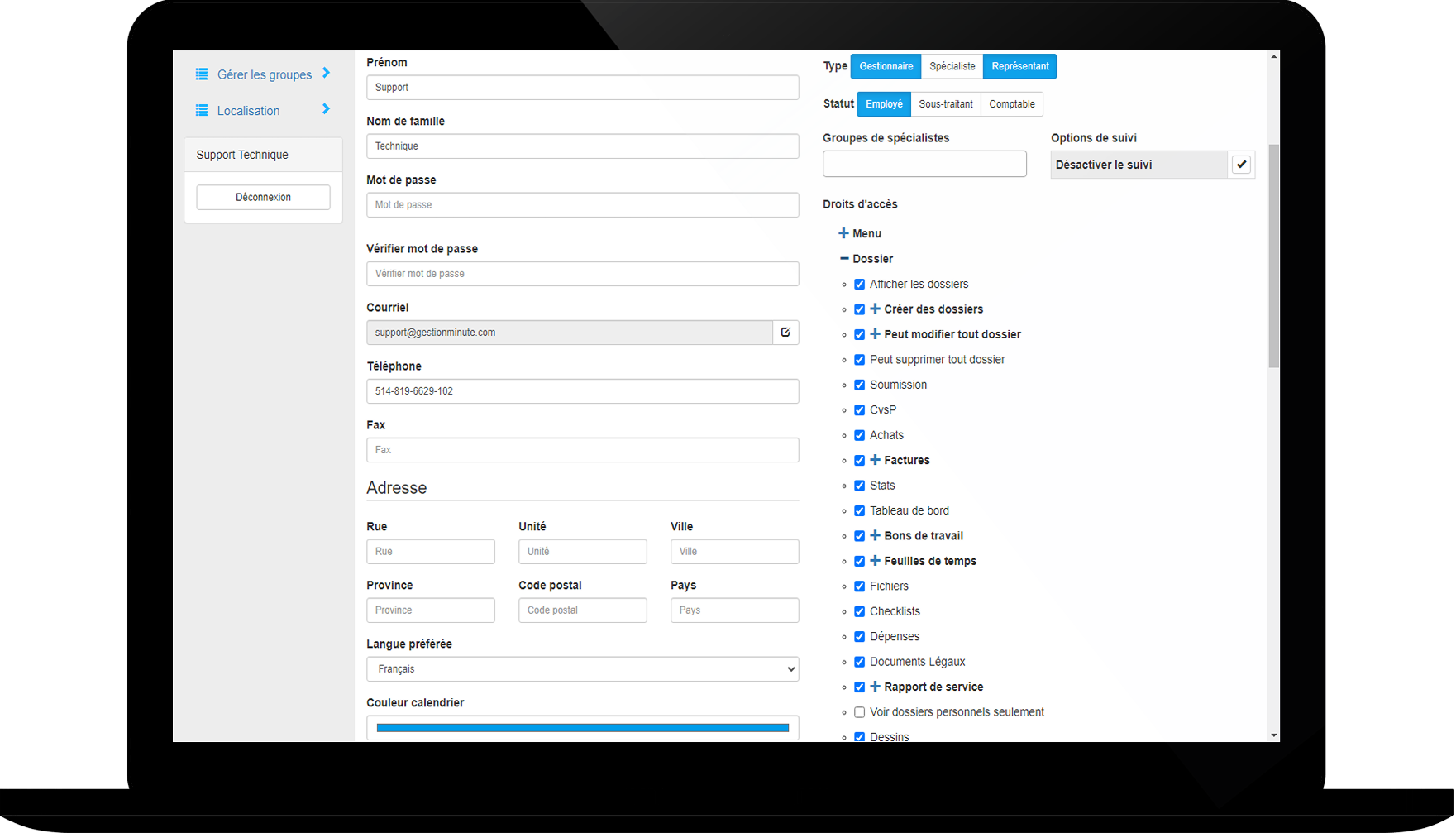Click the plus icon beside Factures

tap(876, 460)
